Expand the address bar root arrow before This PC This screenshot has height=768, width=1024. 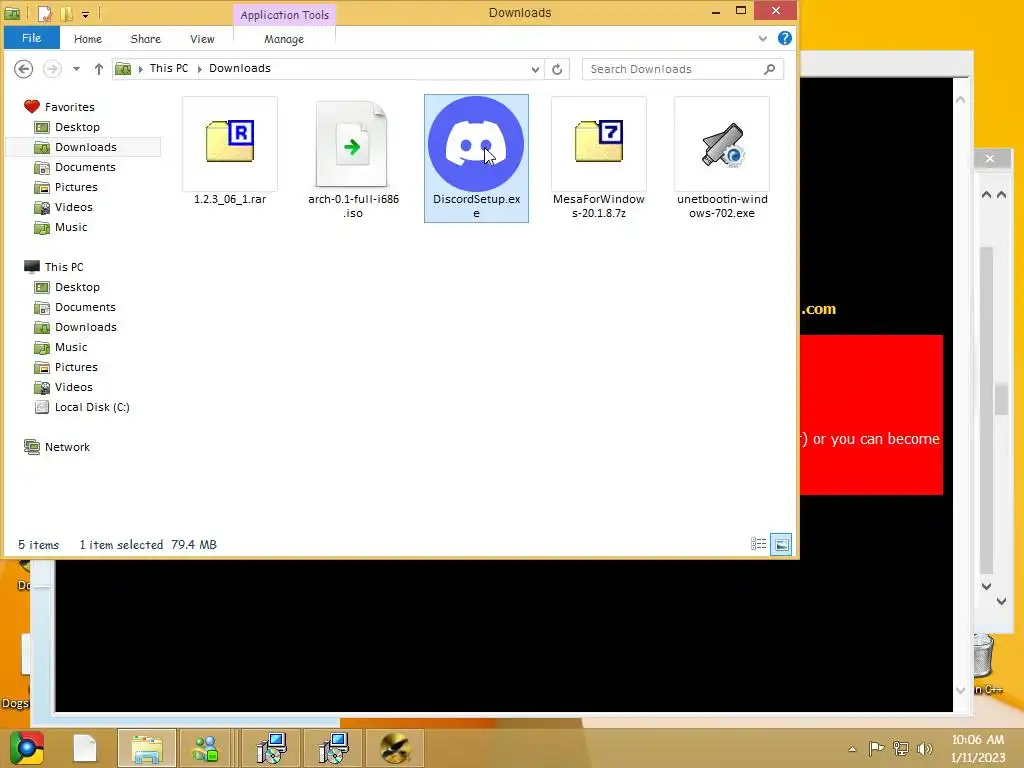pos(140,69)
